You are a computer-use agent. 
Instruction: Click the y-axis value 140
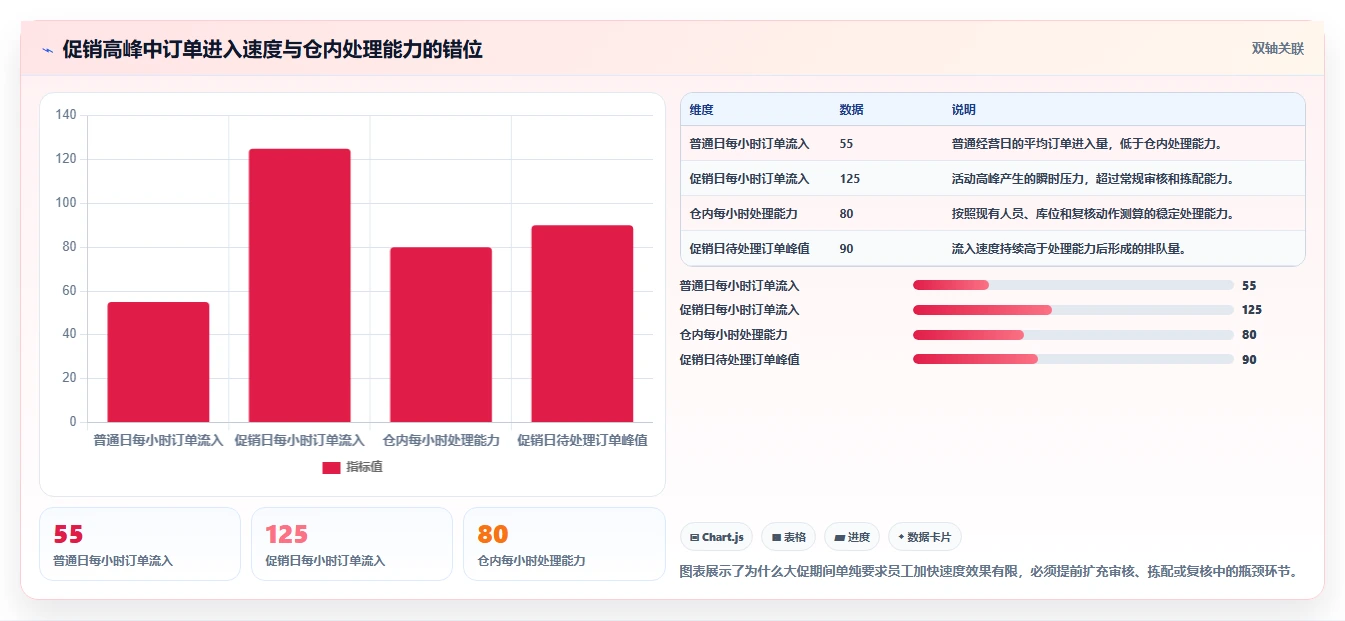(66, 115)
